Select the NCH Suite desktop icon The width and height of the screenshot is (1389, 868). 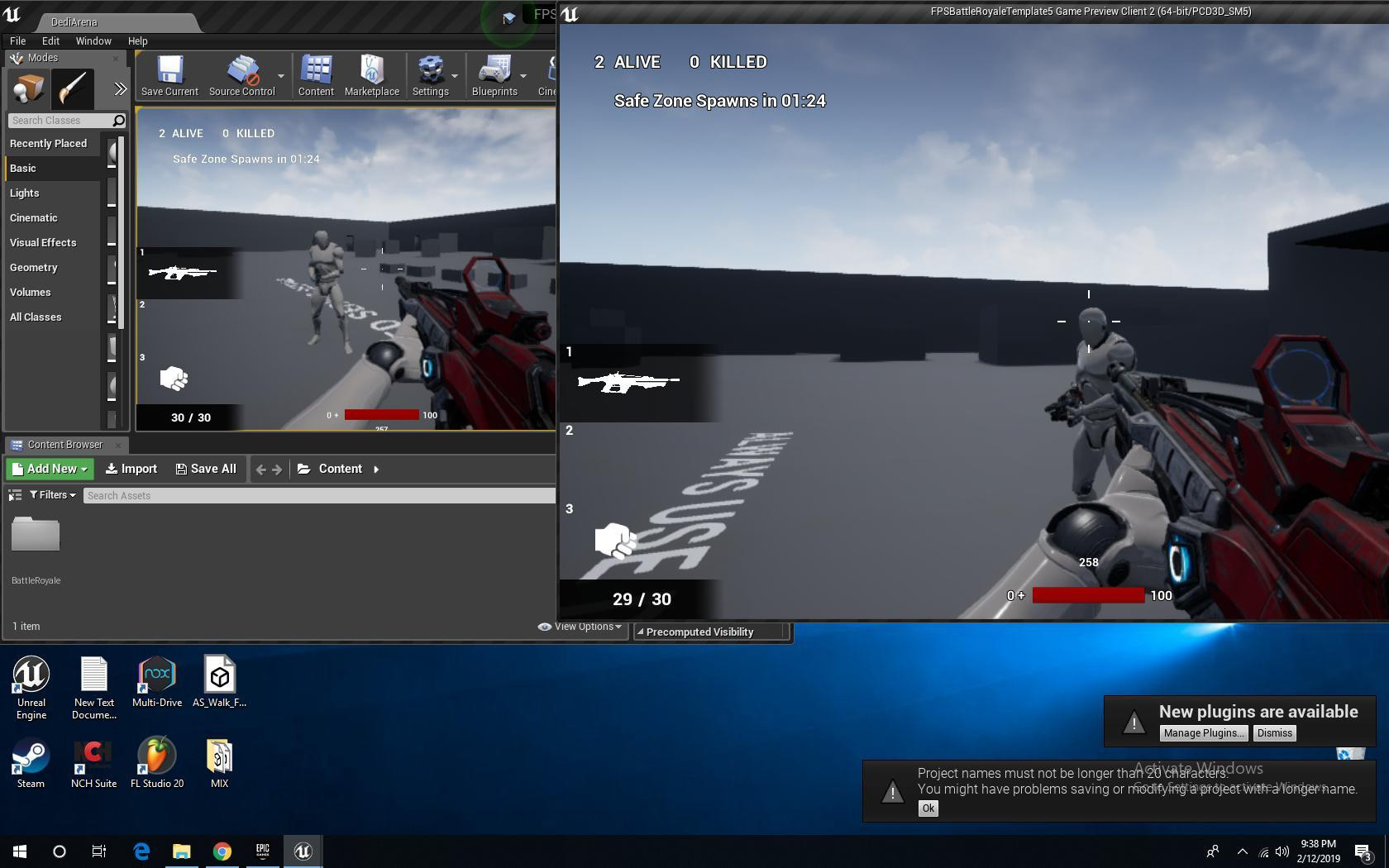coord(93,762)
